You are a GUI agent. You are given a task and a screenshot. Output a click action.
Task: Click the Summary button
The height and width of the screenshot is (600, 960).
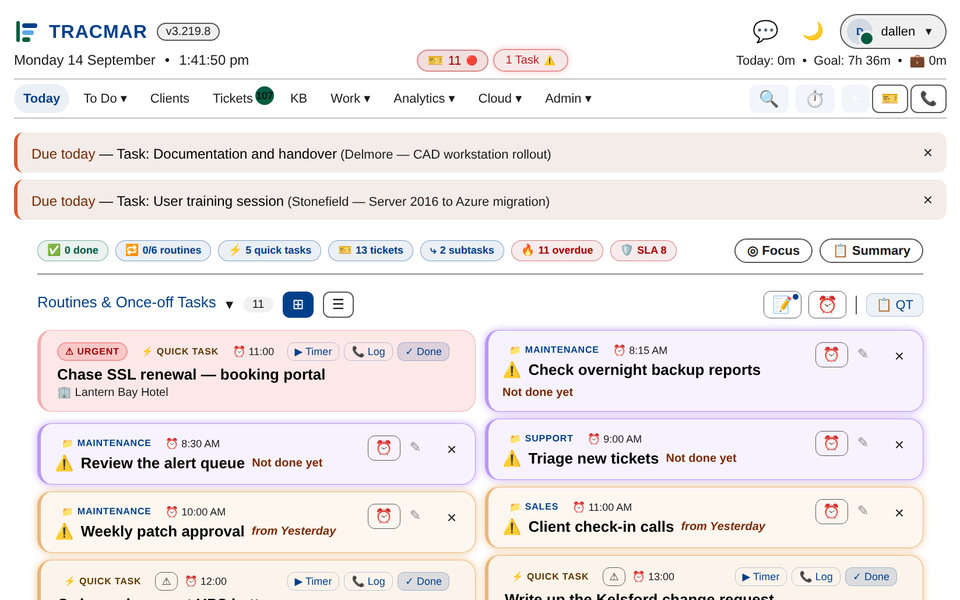[x=871, y=250]
